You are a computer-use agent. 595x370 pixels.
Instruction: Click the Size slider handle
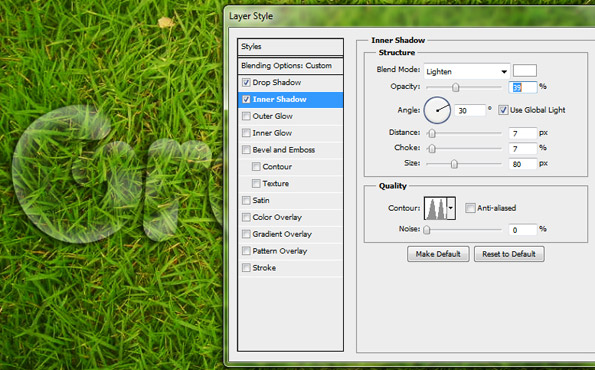(x=454, y=164)
